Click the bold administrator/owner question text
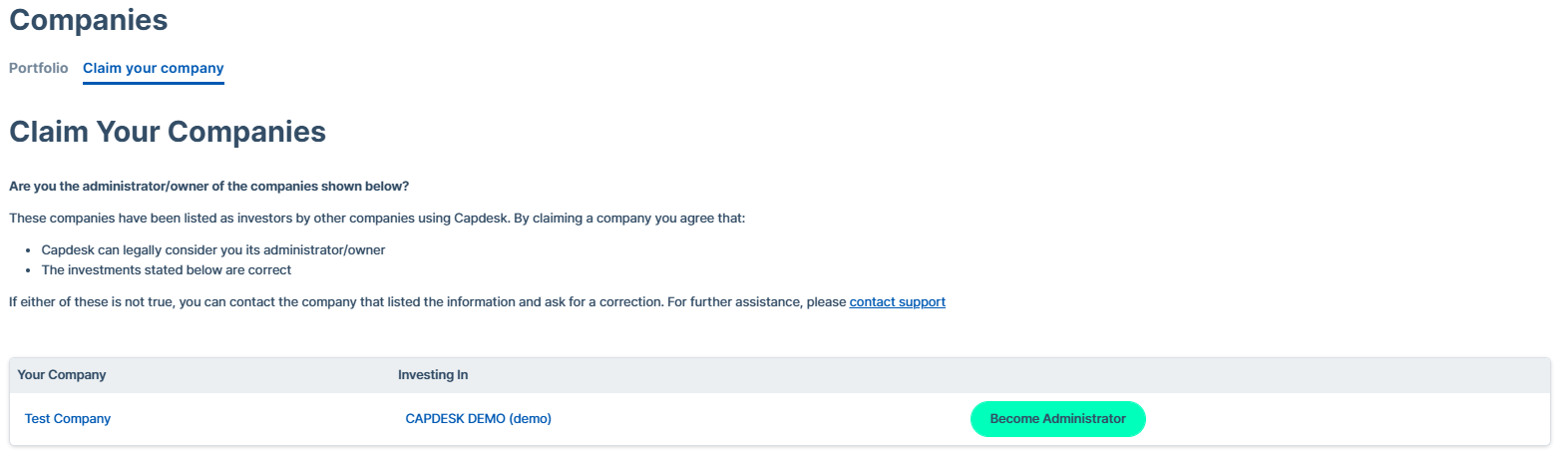 click(209, 187)
